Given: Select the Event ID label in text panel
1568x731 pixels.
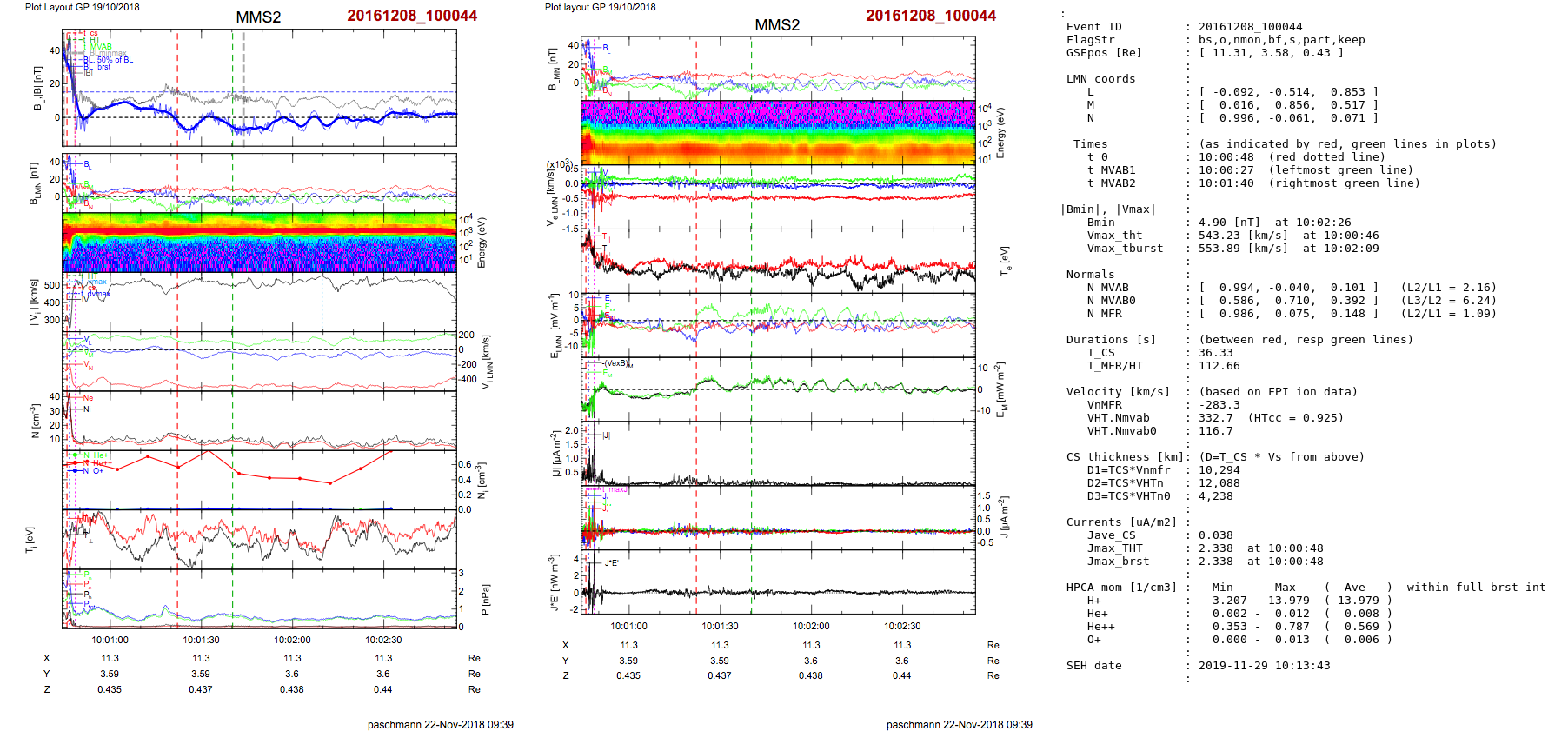Looking at the screenshot, I should [1093, 27].
